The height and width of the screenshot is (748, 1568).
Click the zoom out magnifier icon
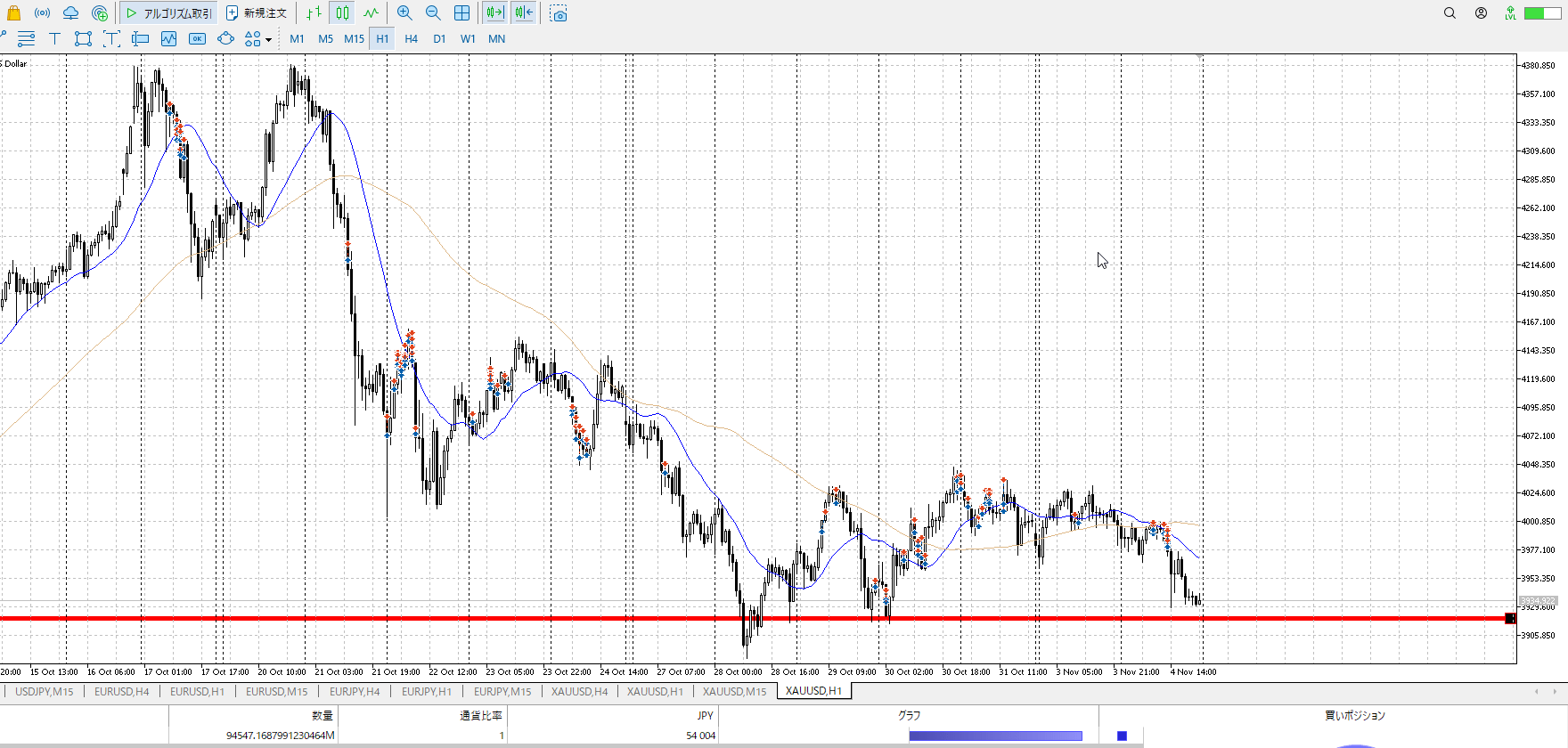click(x=433, y=13)
